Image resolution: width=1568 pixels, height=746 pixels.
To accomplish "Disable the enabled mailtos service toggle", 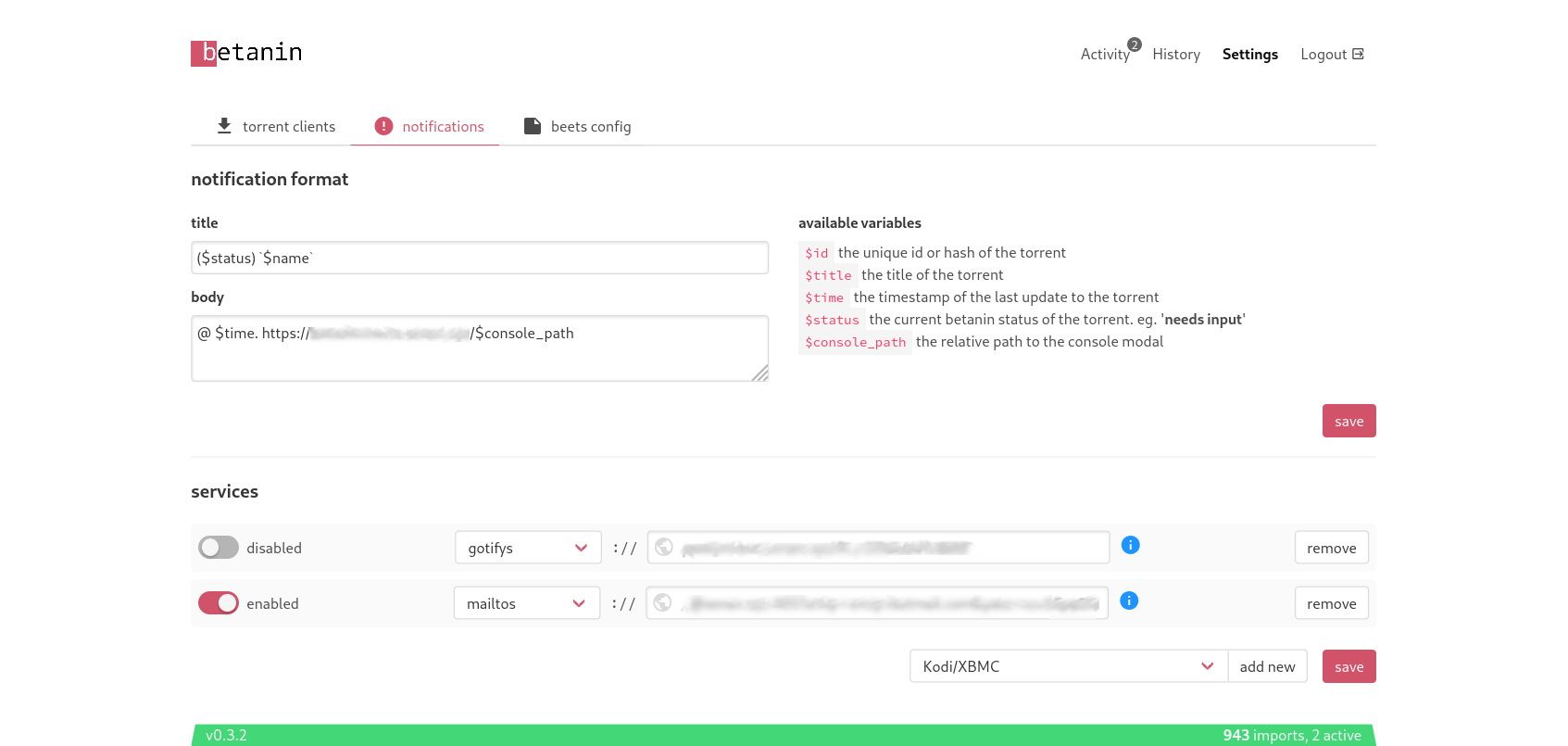I will [219, 603].
